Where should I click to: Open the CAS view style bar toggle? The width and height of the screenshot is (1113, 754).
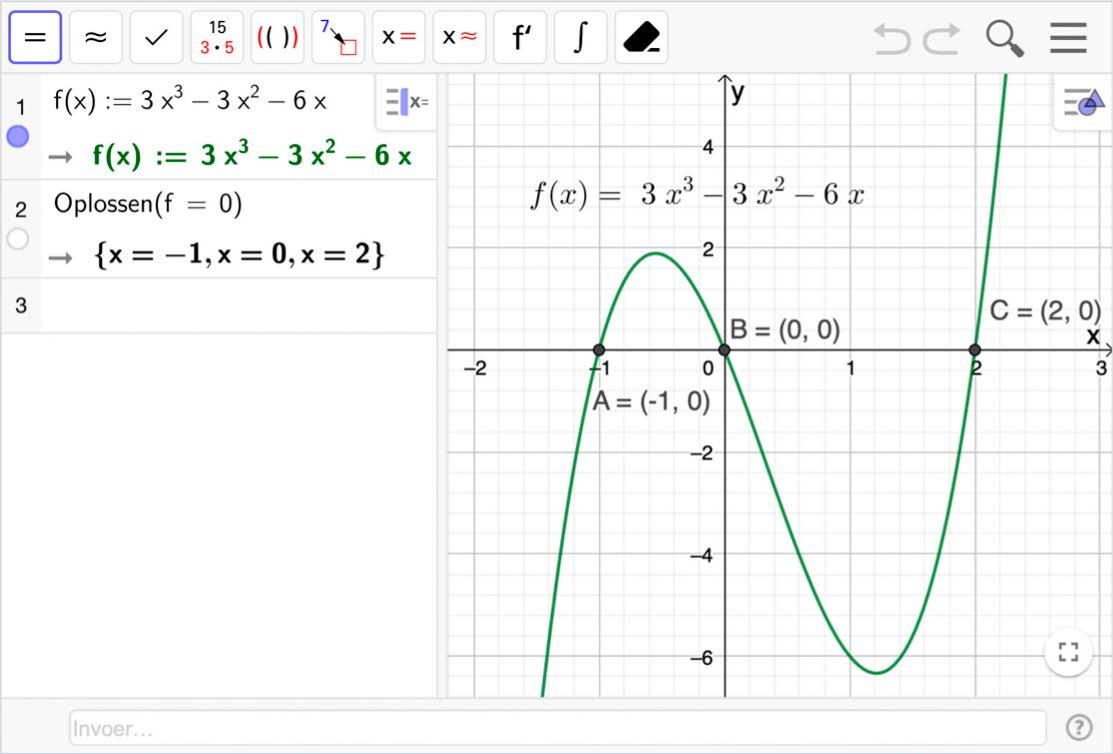407,102
